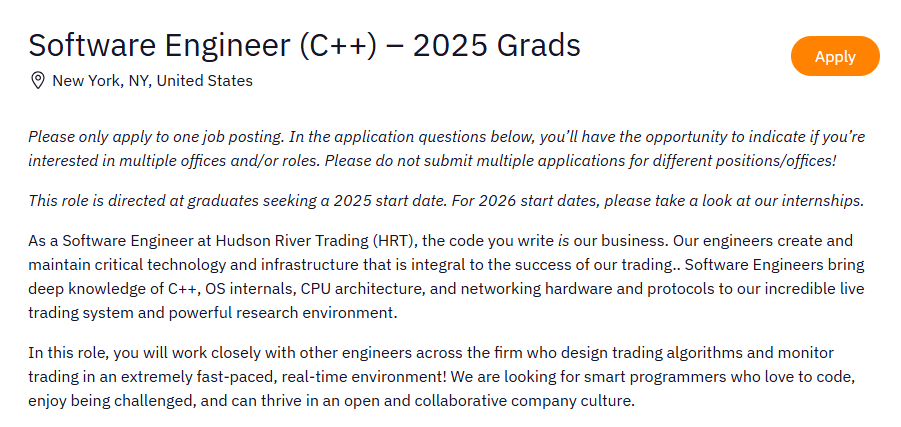Click "2025 Grads" in the heading

tap(496, 45)
